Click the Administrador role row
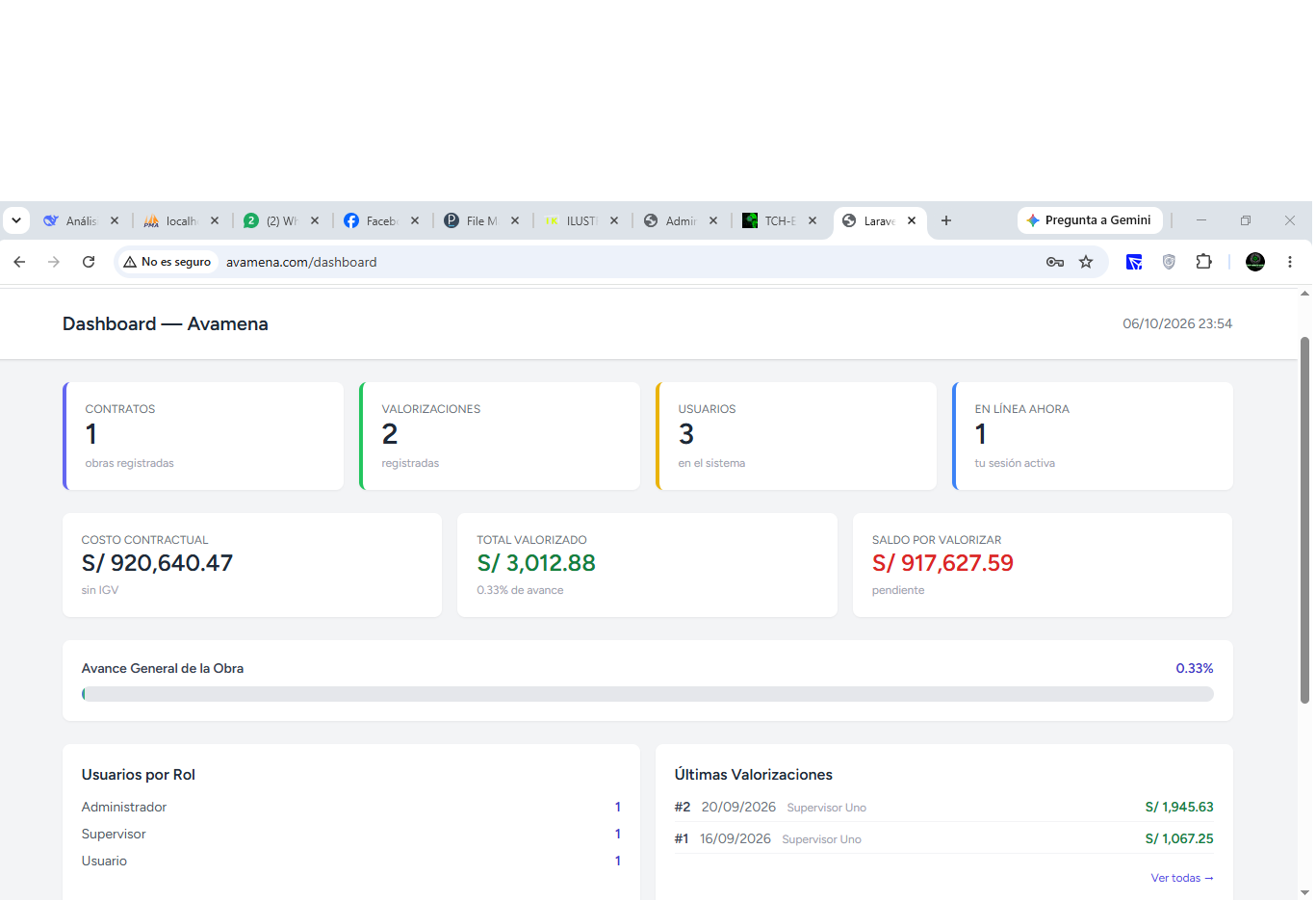Image resolution: width=1316 pixels, height=900 pixels. pos(350,807)
